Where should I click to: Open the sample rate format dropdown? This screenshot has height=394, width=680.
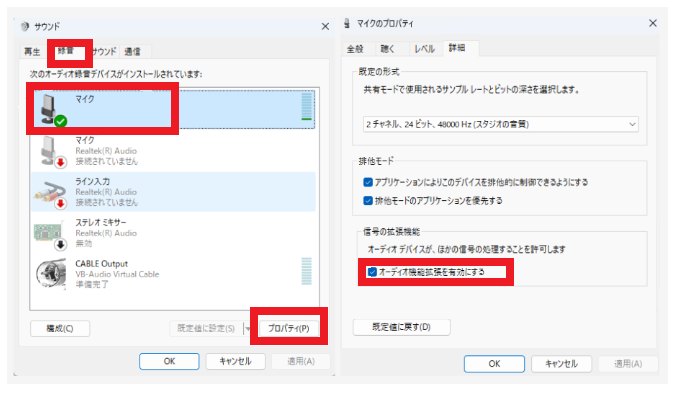[x=500, y=124]
